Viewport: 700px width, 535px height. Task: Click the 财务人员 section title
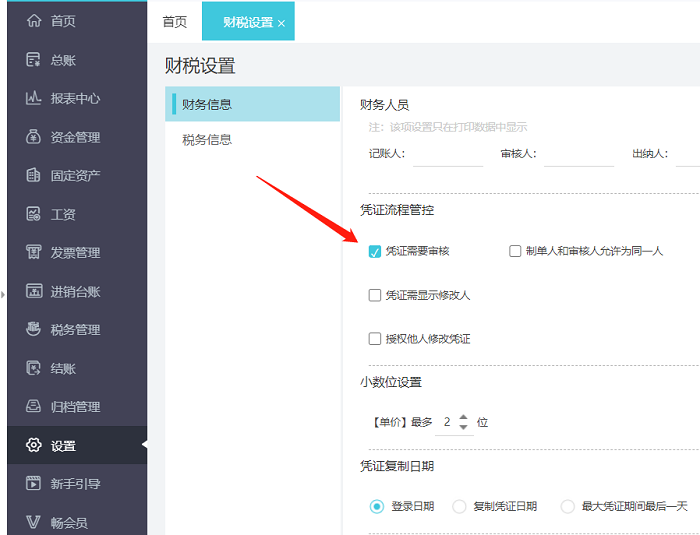(384, 105)
